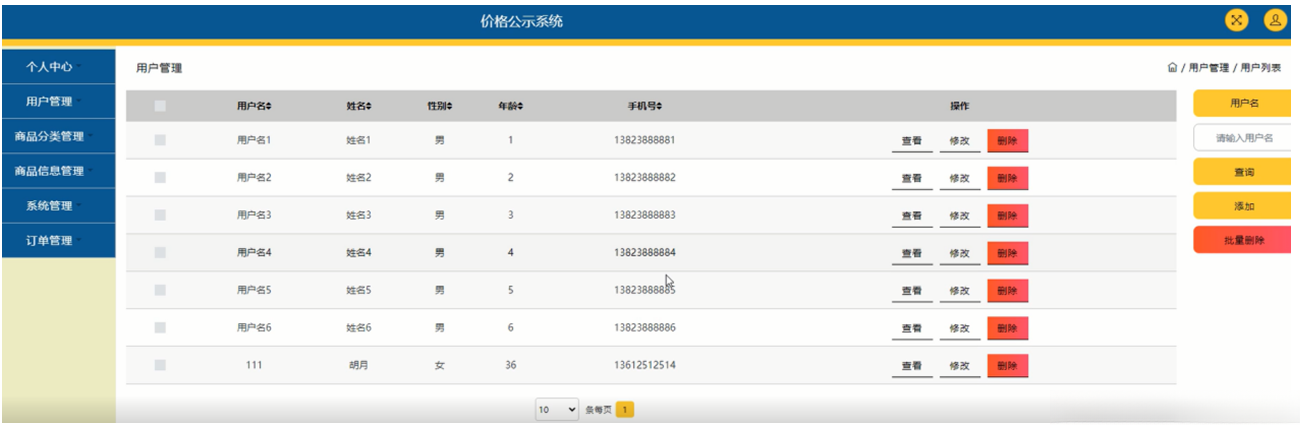Click 查看 for user 111 row
Image resolution: width=1300 pixels, height=425 pixels.
point(911,367)
